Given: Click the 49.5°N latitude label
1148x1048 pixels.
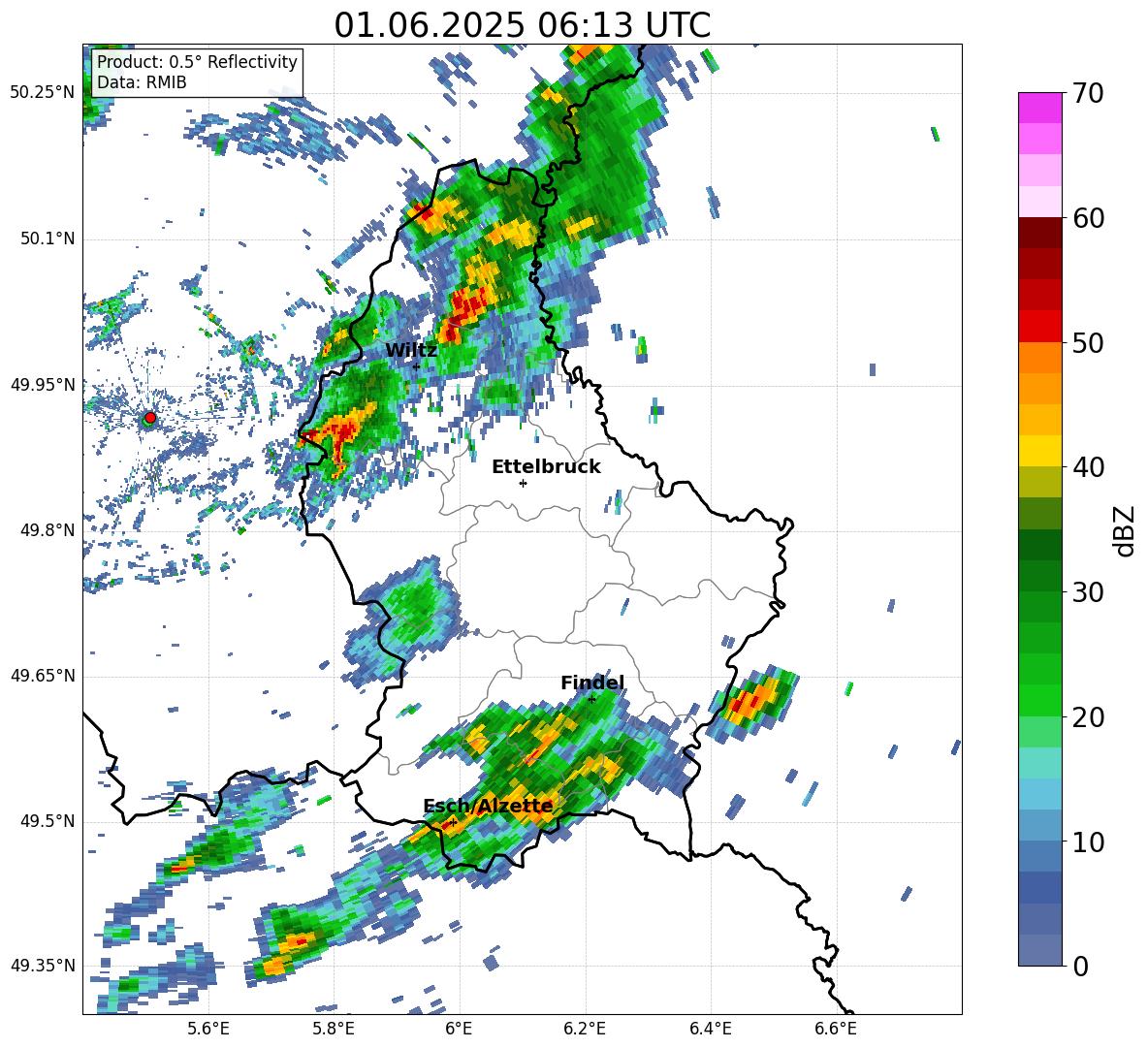Looking at the screenshot, I should click(47, 821).
